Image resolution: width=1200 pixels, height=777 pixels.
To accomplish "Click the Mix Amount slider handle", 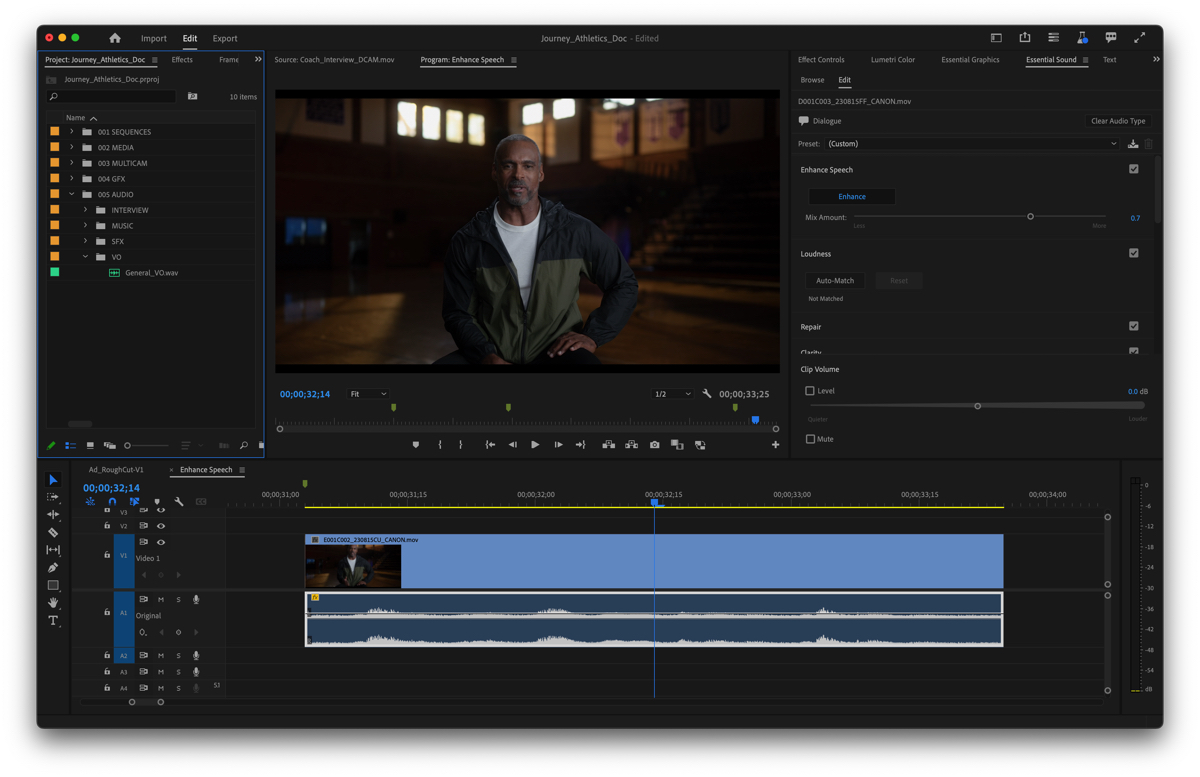I will pos(1030,217).
